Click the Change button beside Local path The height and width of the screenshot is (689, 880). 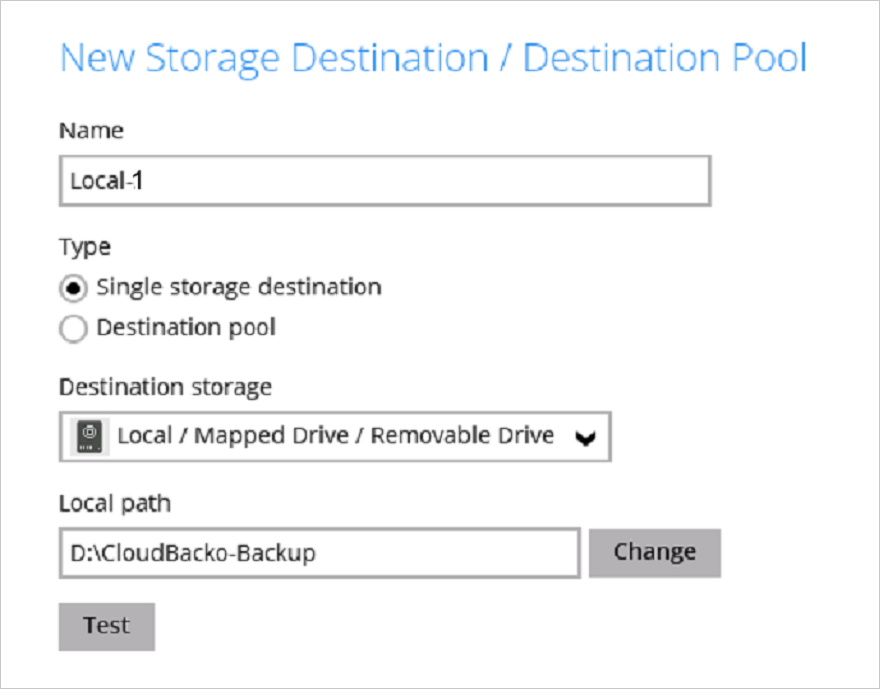click(654, 553)
